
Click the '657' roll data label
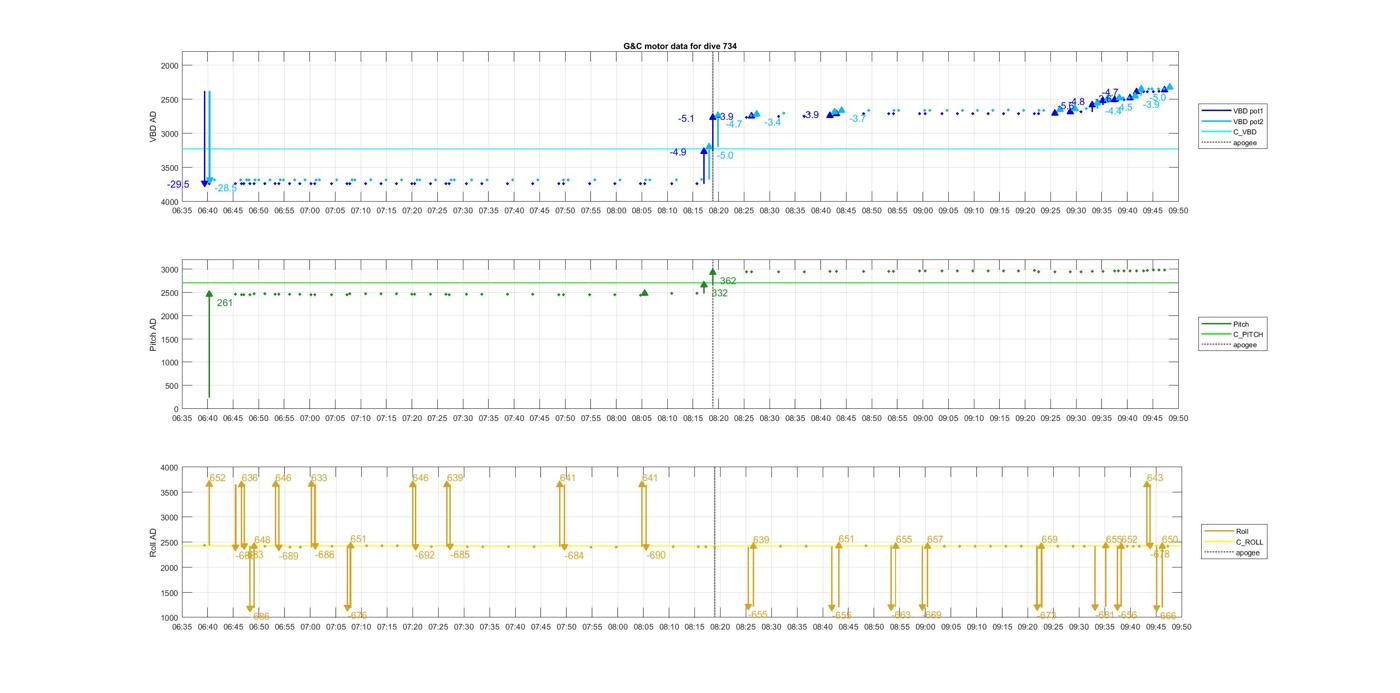click(935, 540)
